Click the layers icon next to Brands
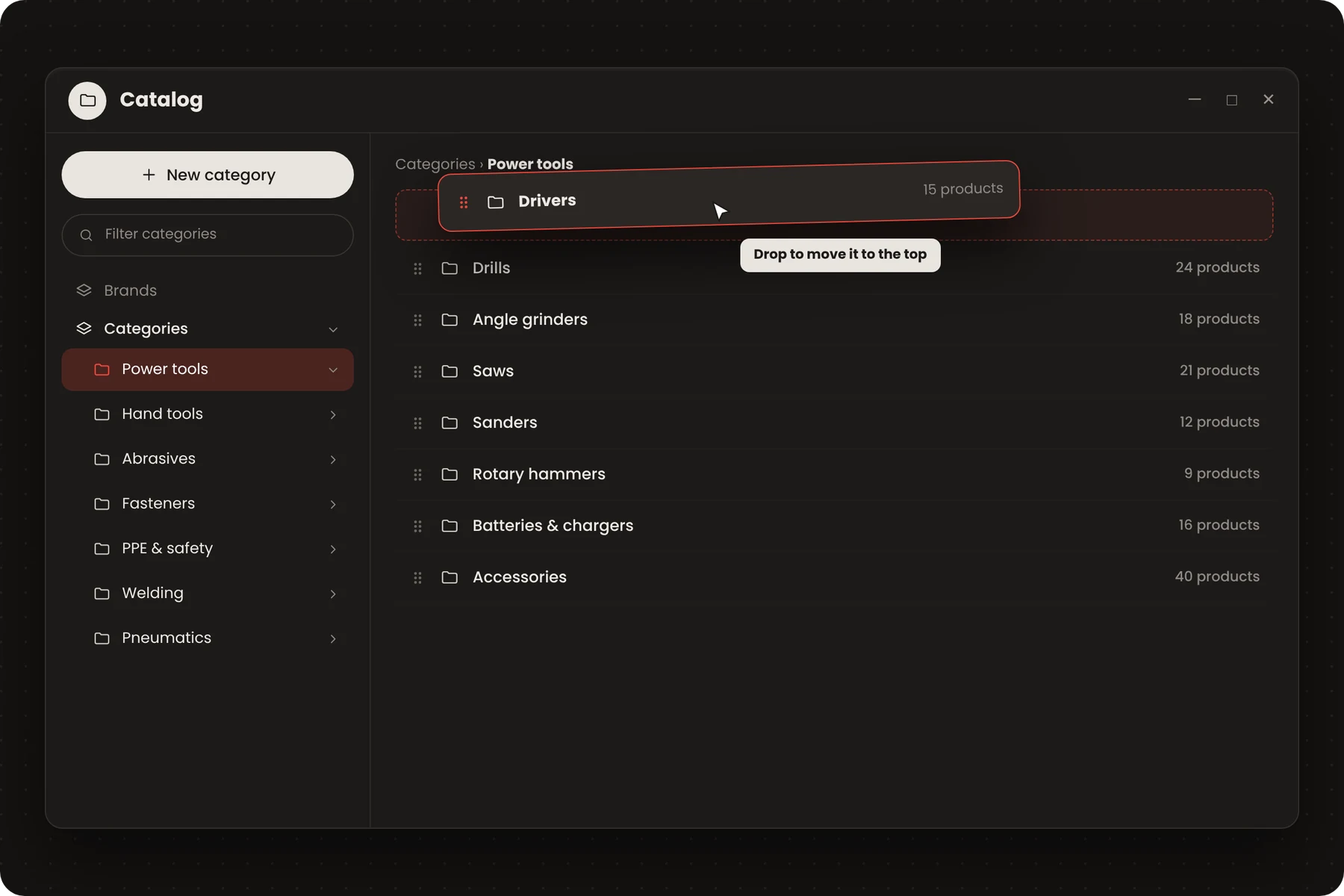 [x=84, y=290]
